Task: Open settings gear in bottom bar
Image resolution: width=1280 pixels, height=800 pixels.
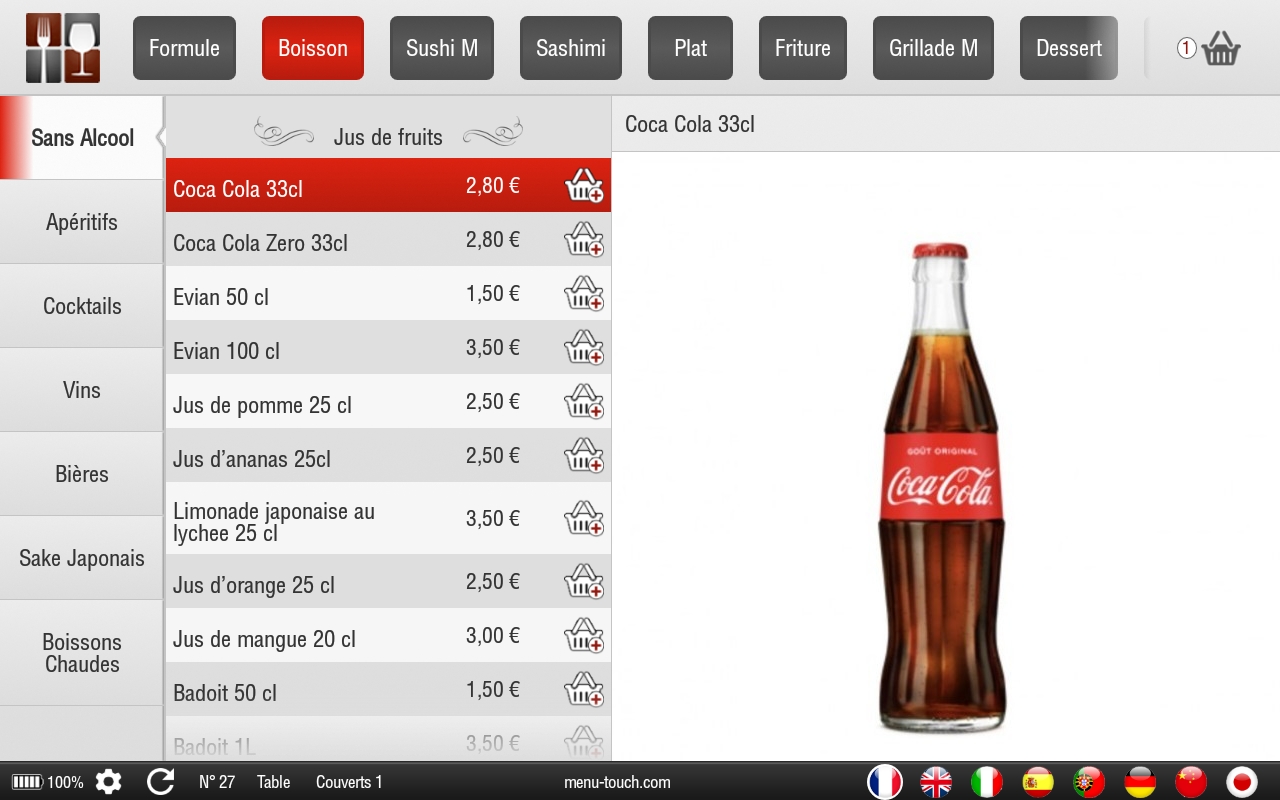Action: click(x=108, y=782)
